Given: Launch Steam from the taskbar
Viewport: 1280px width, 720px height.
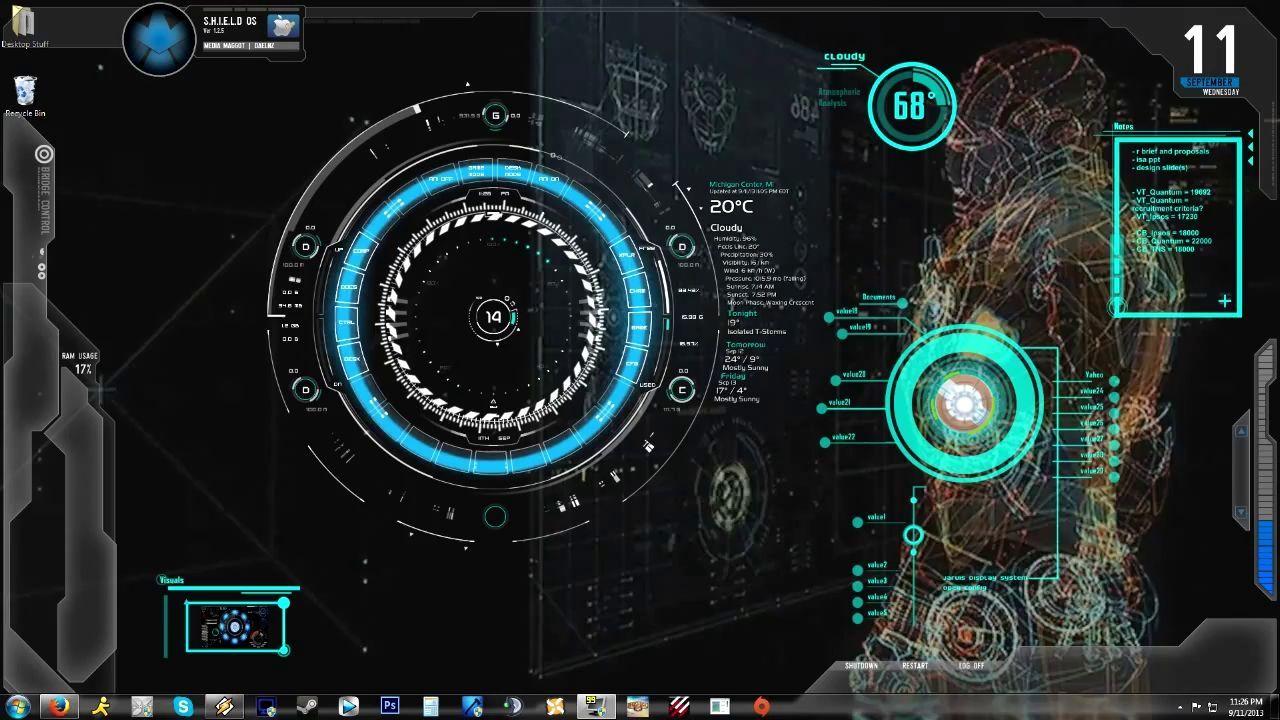Looking at the screenshot, I should coord(308,705).
